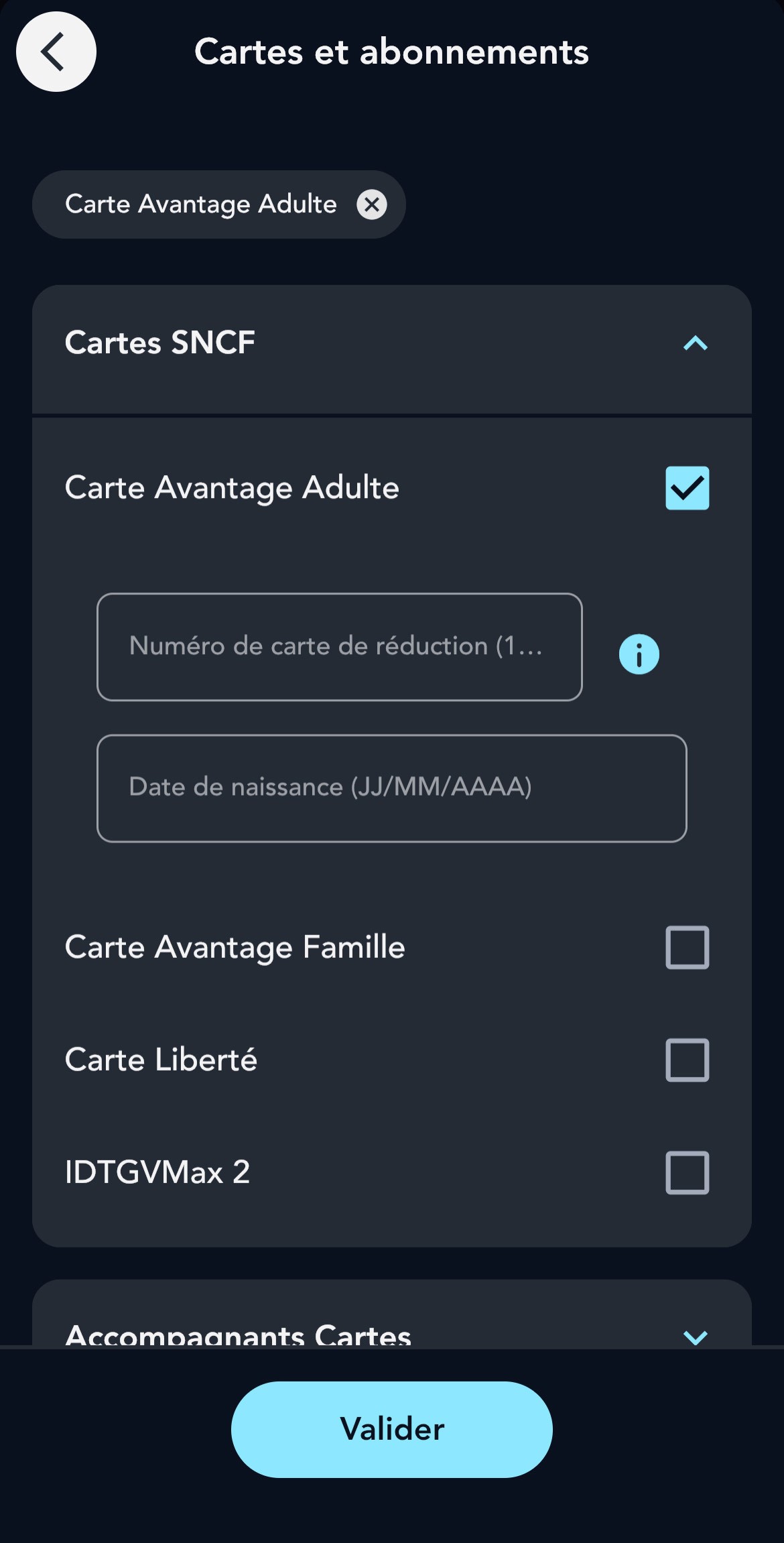Open the reduction card number info icon
Image resolution: width=784 pixels, height=1543 pixels.
click(x=639, y=654)
